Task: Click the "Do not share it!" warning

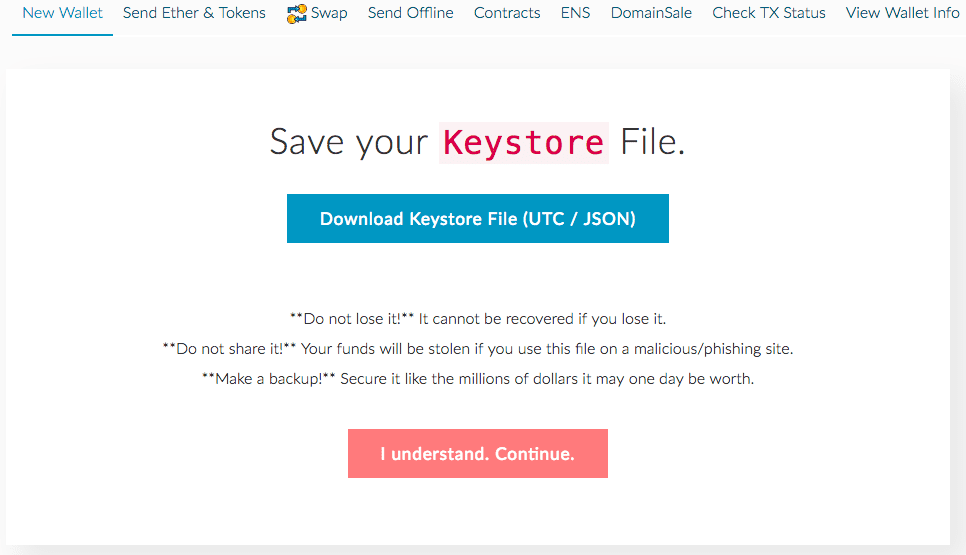Action: (229, 349)
